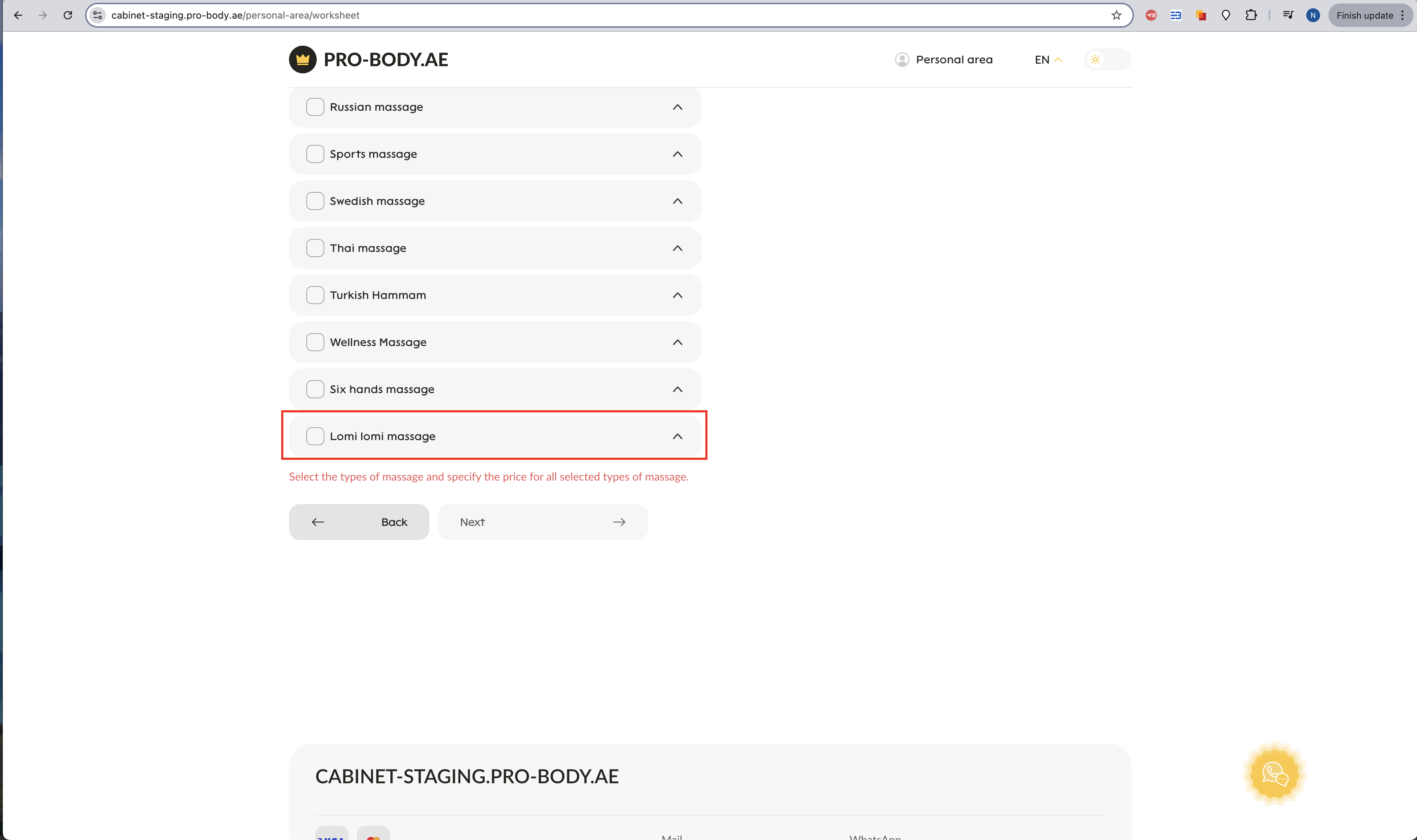Viewport: 1417px width, 840px height.
Task: Tick the Thai massage checkbox
Action: coord(315,248)
